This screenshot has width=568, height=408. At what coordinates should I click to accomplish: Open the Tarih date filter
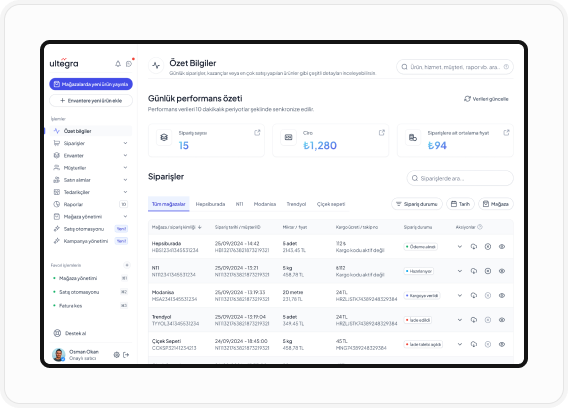coord(460,204)
